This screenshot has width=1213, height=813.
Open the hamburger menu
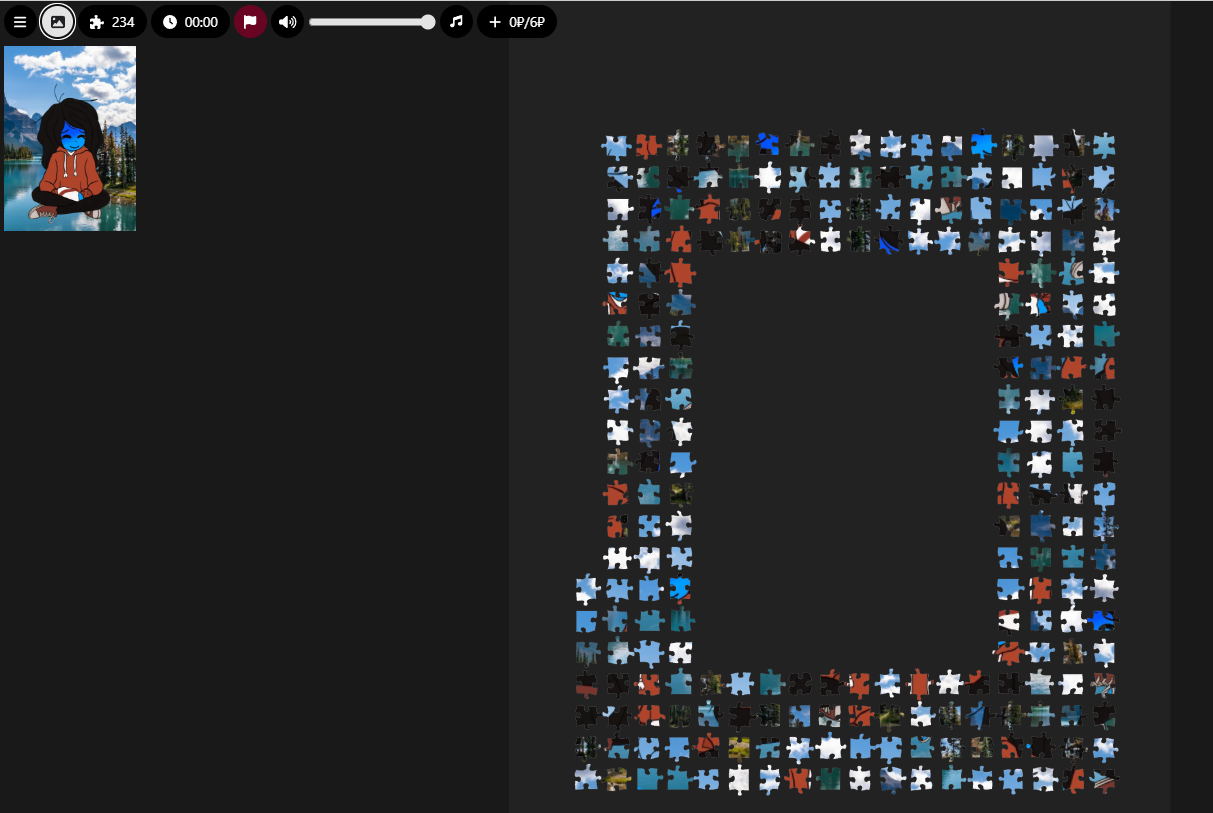[x=20, y=22]
